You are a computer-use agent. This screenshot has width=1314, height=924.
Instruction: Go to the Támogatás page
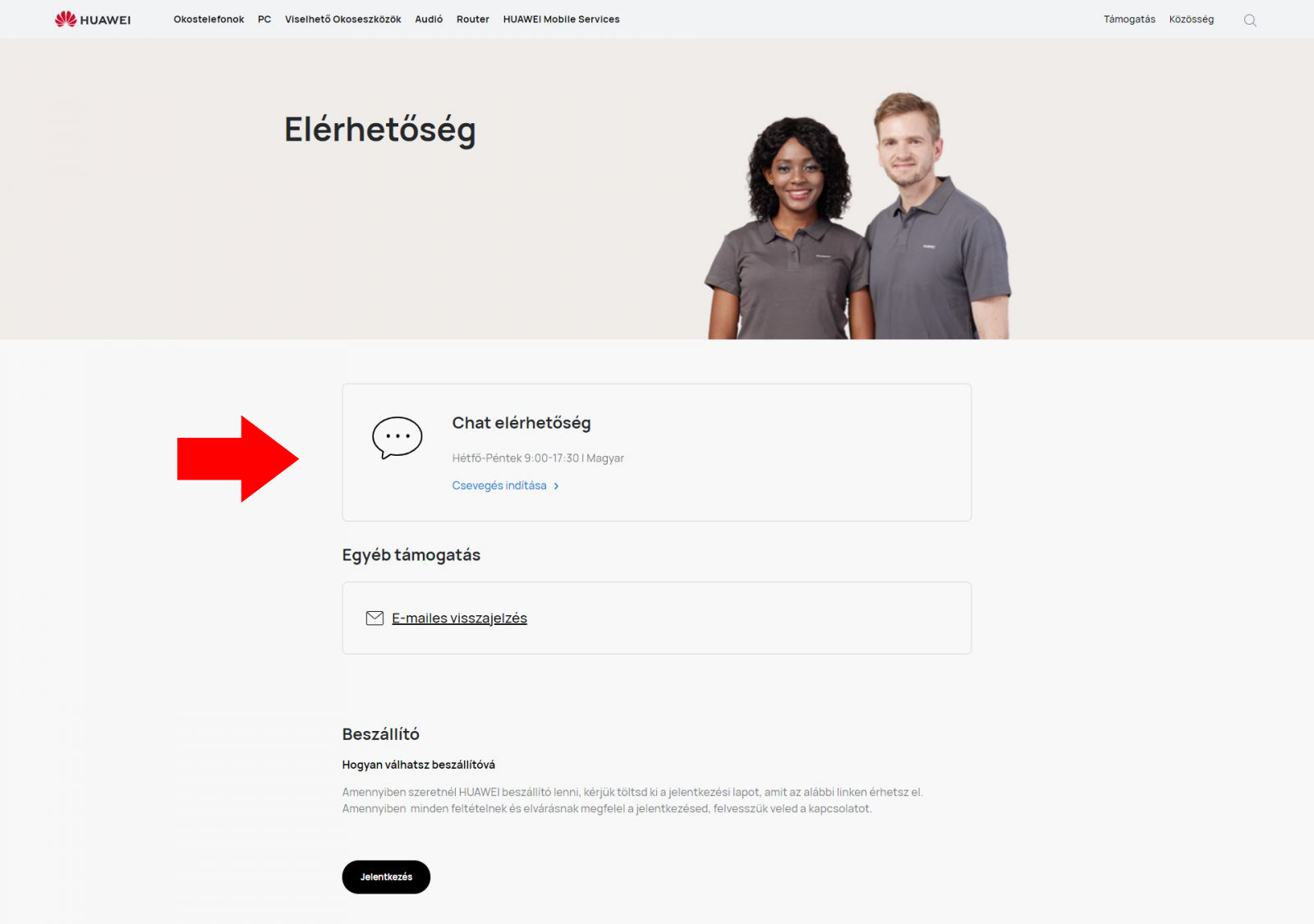(1129, 19)
